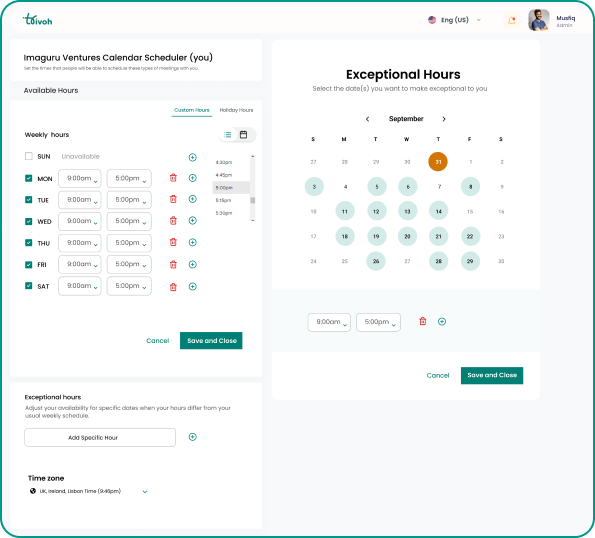Screen dimensions: 595x538
Task: Uncheck the WED checkbox
Action: point(28,221)
